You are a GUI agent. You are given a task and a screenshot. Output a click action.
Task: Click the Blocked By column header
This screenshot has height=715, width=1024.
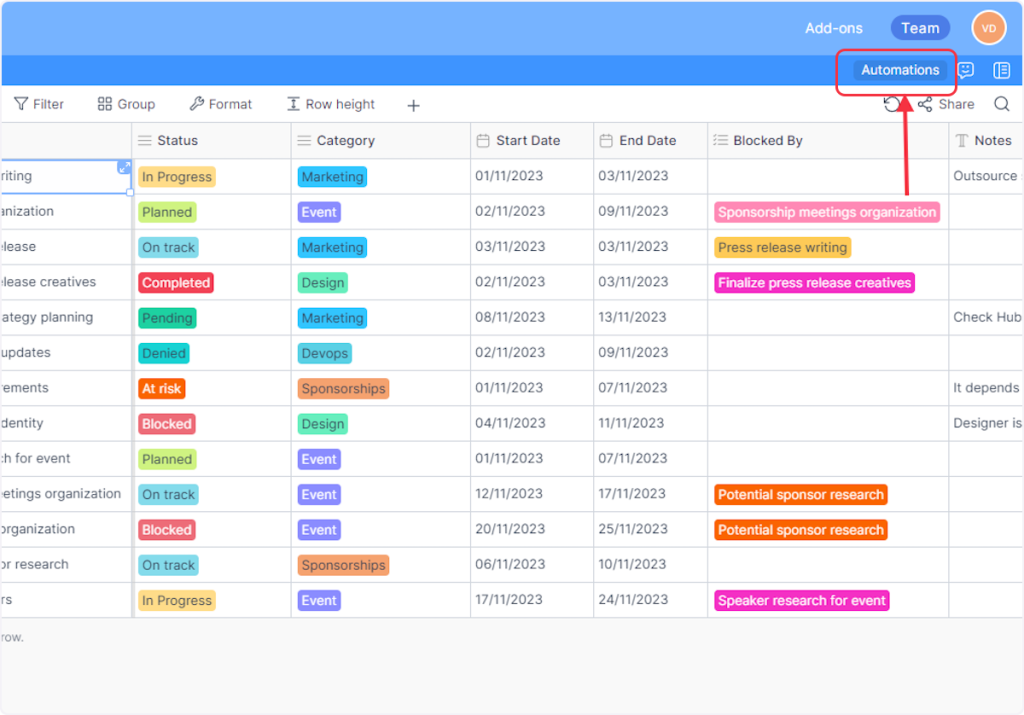[767, 141]
